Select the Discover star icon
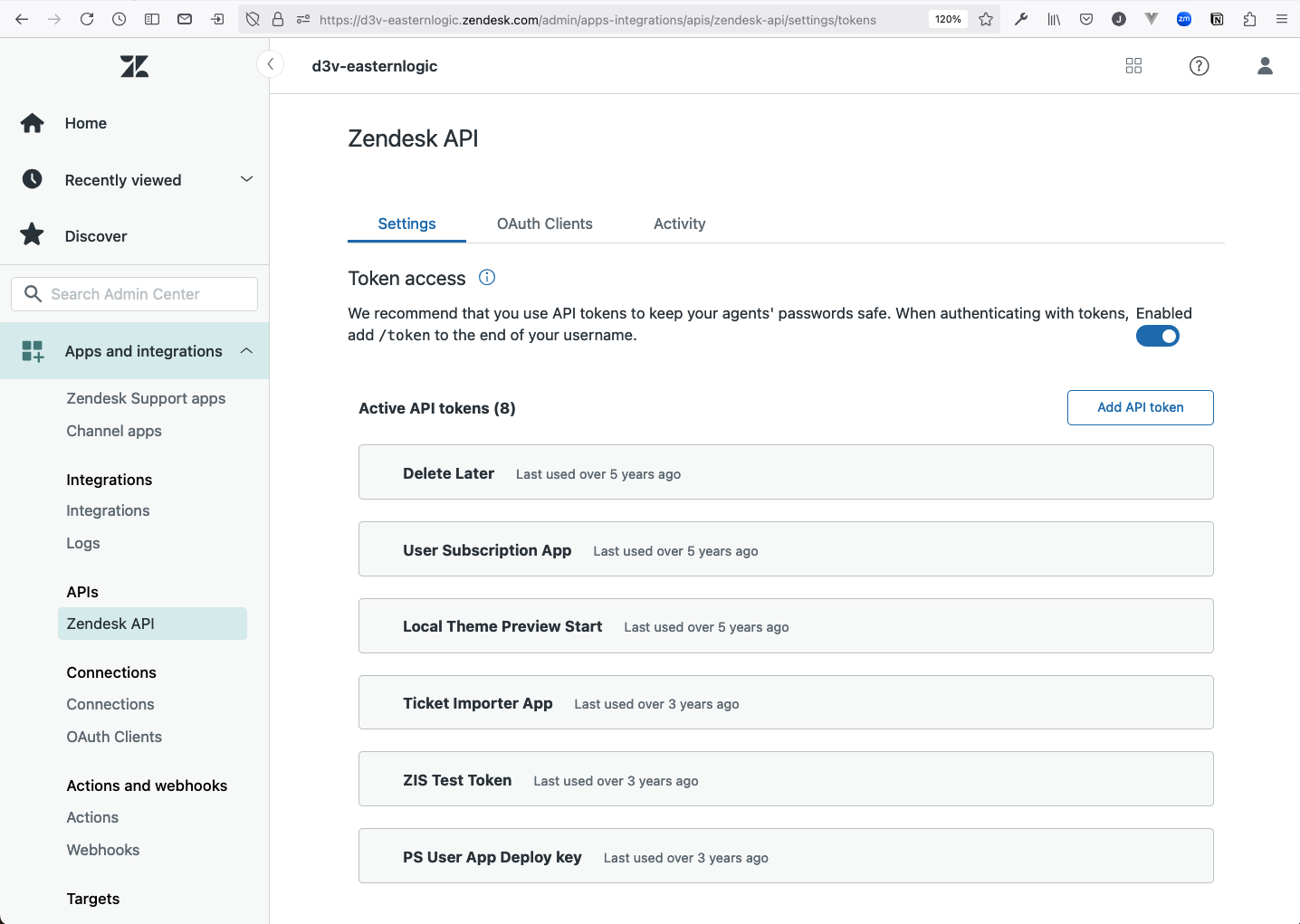This screenshot has width=1300, height=924. (32, 234)
